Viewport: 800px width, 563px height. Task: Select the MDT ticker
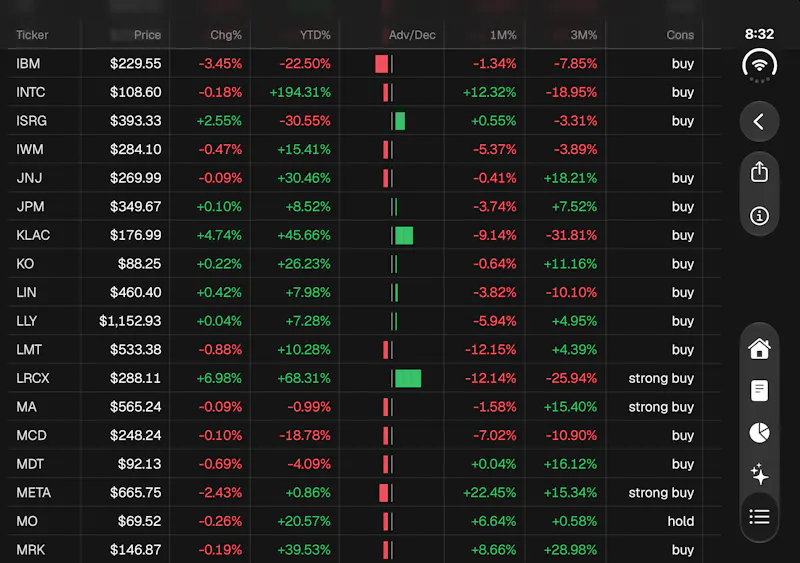(30, 463)
